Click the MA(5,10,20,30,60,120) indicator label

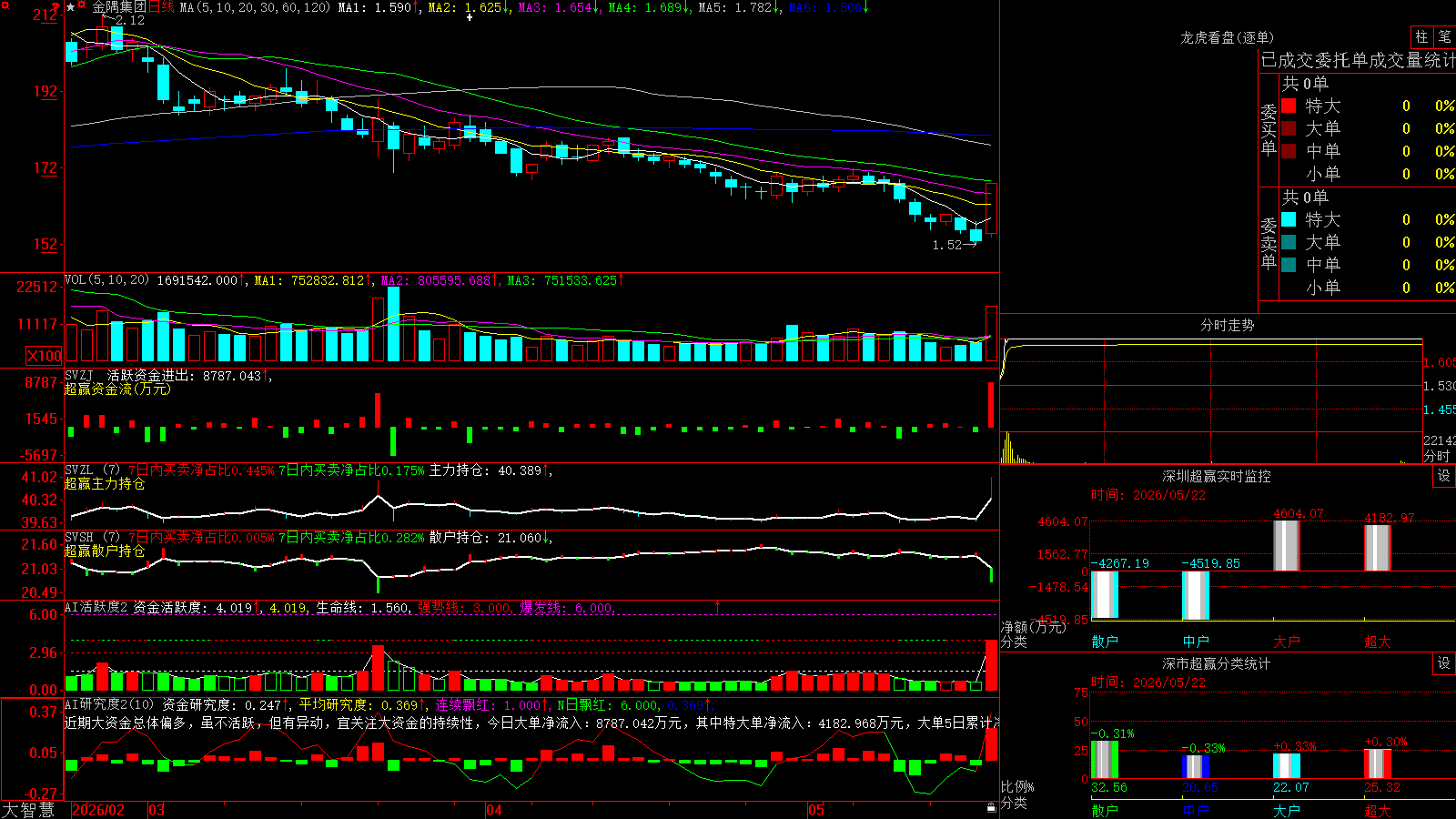coord(255,7)
